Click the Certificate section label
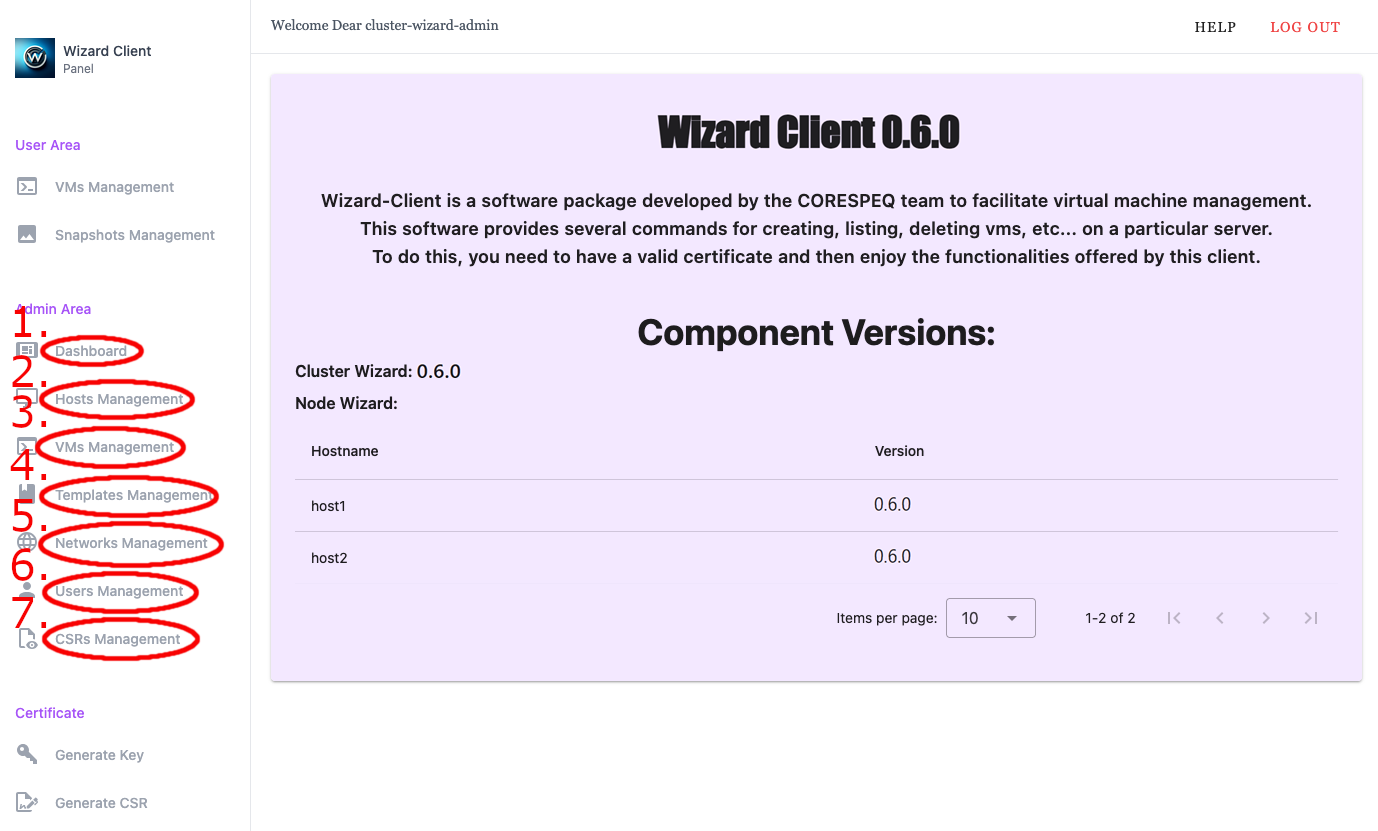The height and width of the screenshot is (831, 1378). coord(49,713)
